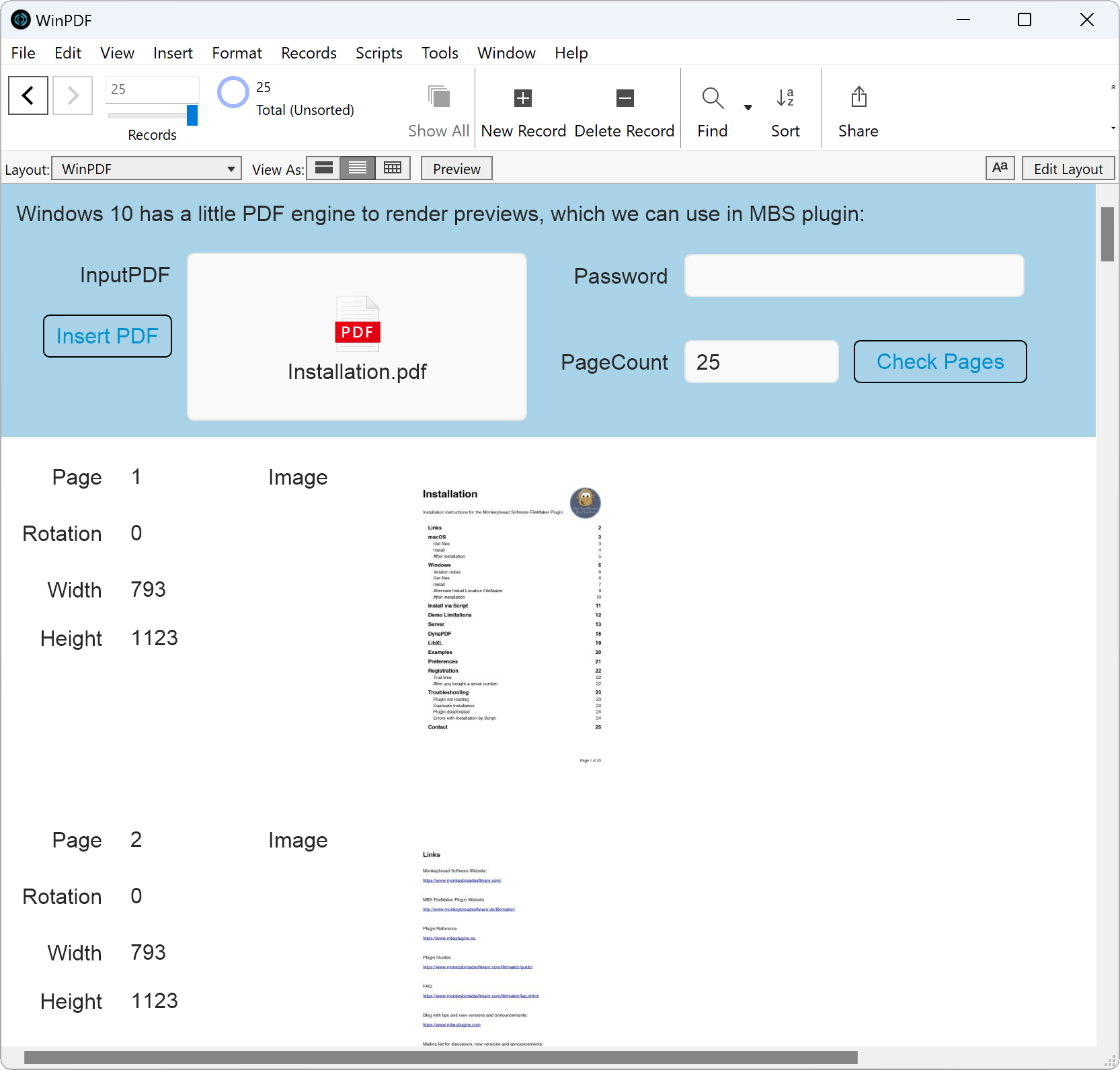Click the Check Pages button
Viewport: 1120px width, 1070px height.
point(941,362)
